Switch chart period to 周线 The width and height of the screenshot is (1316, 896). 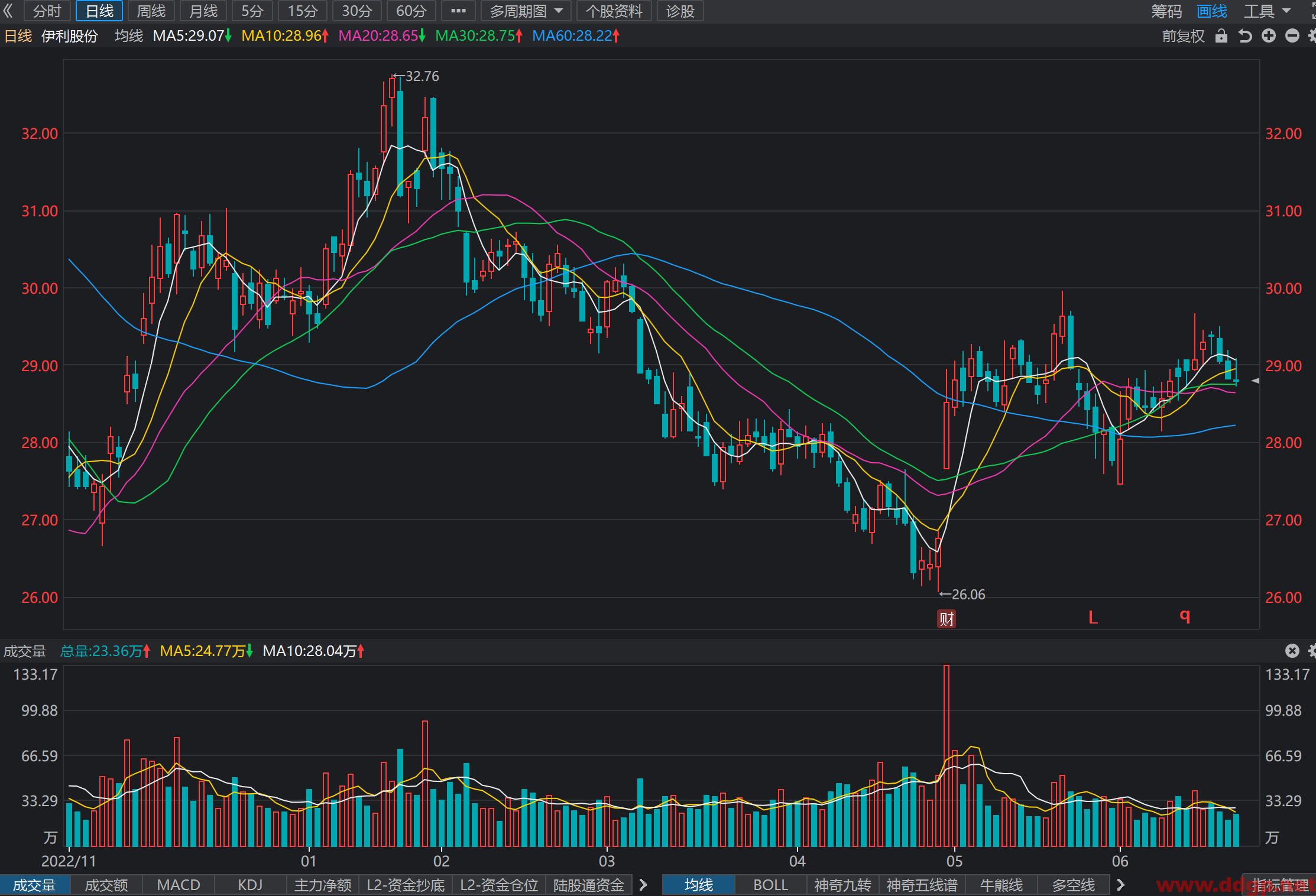pyautogui.click(x=151, y=11)
